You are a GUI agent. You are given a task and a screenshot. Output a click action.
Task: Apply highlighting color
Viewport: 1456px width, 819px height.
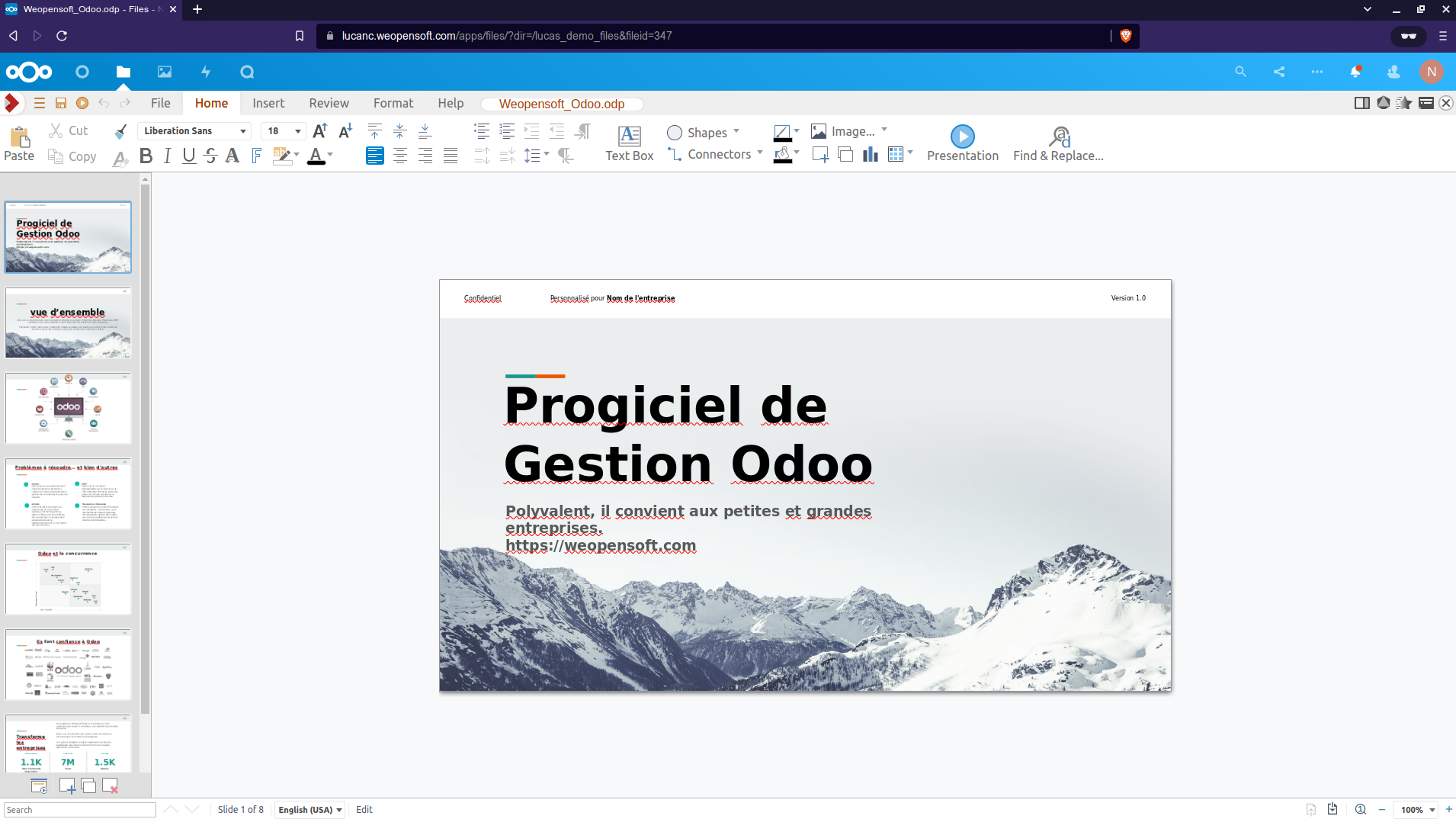click(281, 156)
